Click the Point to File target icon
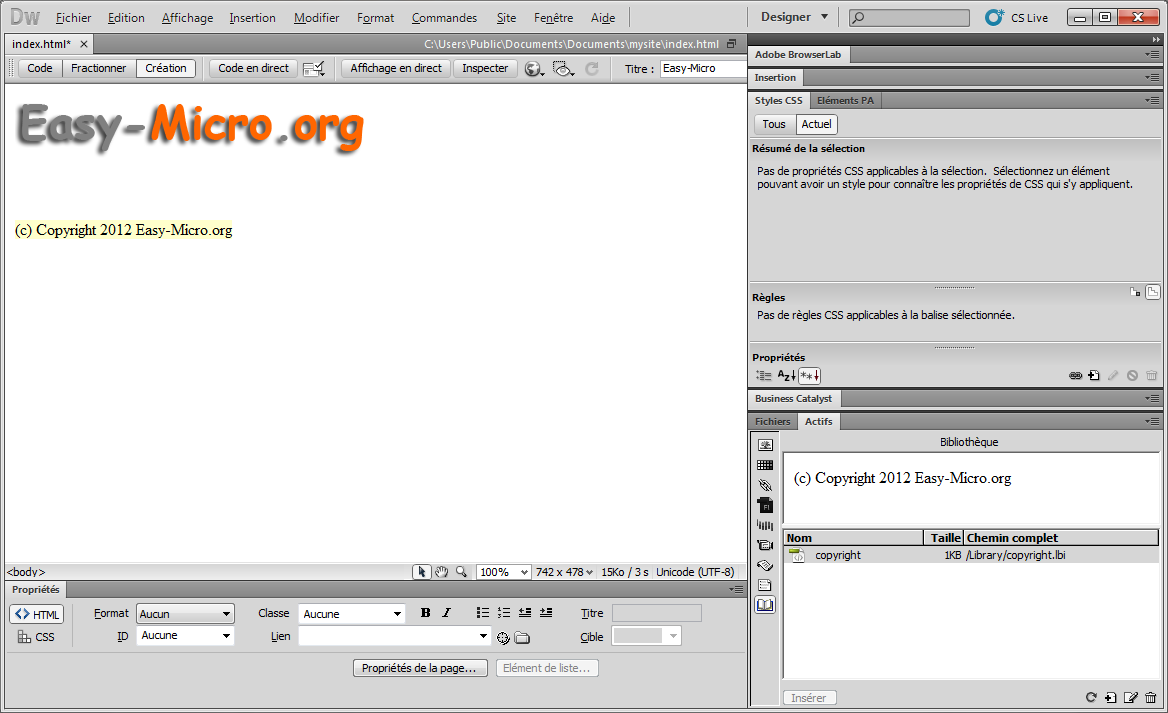The height and width of the screenshot is (713, 1168). click(504, 638)
